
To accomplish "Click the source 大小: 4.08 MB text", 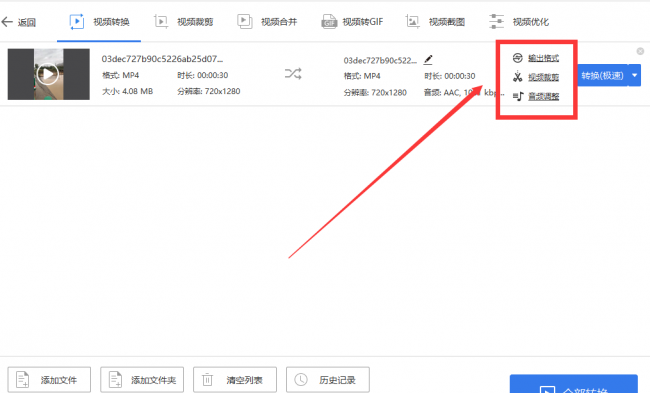I will (128, 91).
